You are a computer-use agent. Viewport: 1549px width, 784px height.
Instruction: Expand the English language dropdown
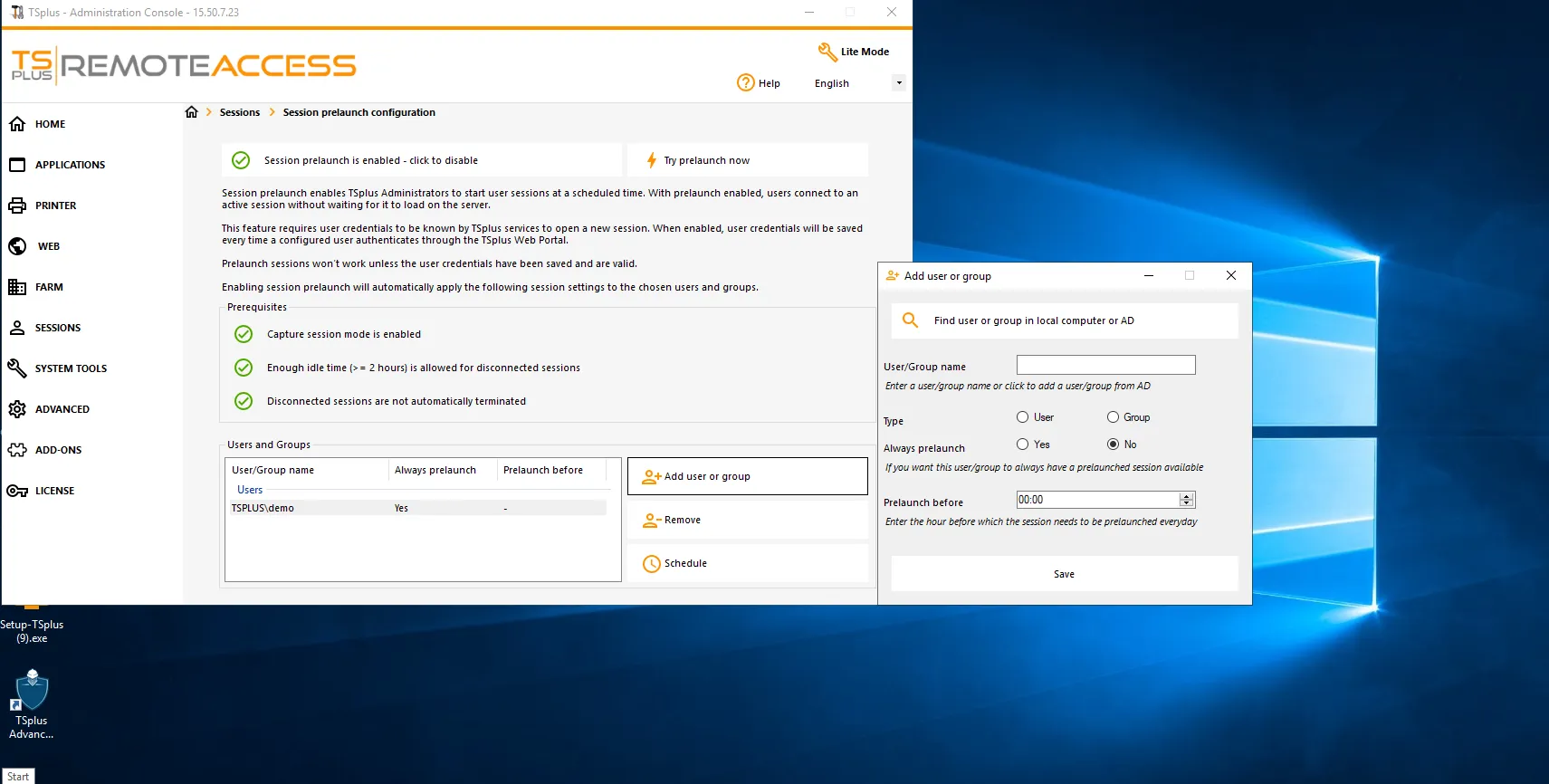point(898,83)
